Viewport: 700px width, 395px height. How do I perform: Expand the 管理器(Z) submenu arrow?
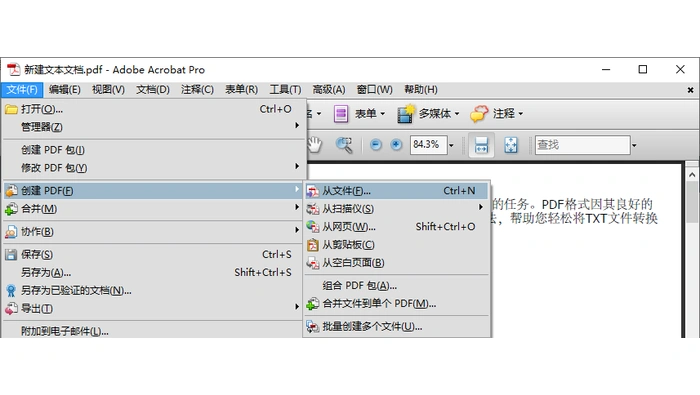tap(297, 125)
